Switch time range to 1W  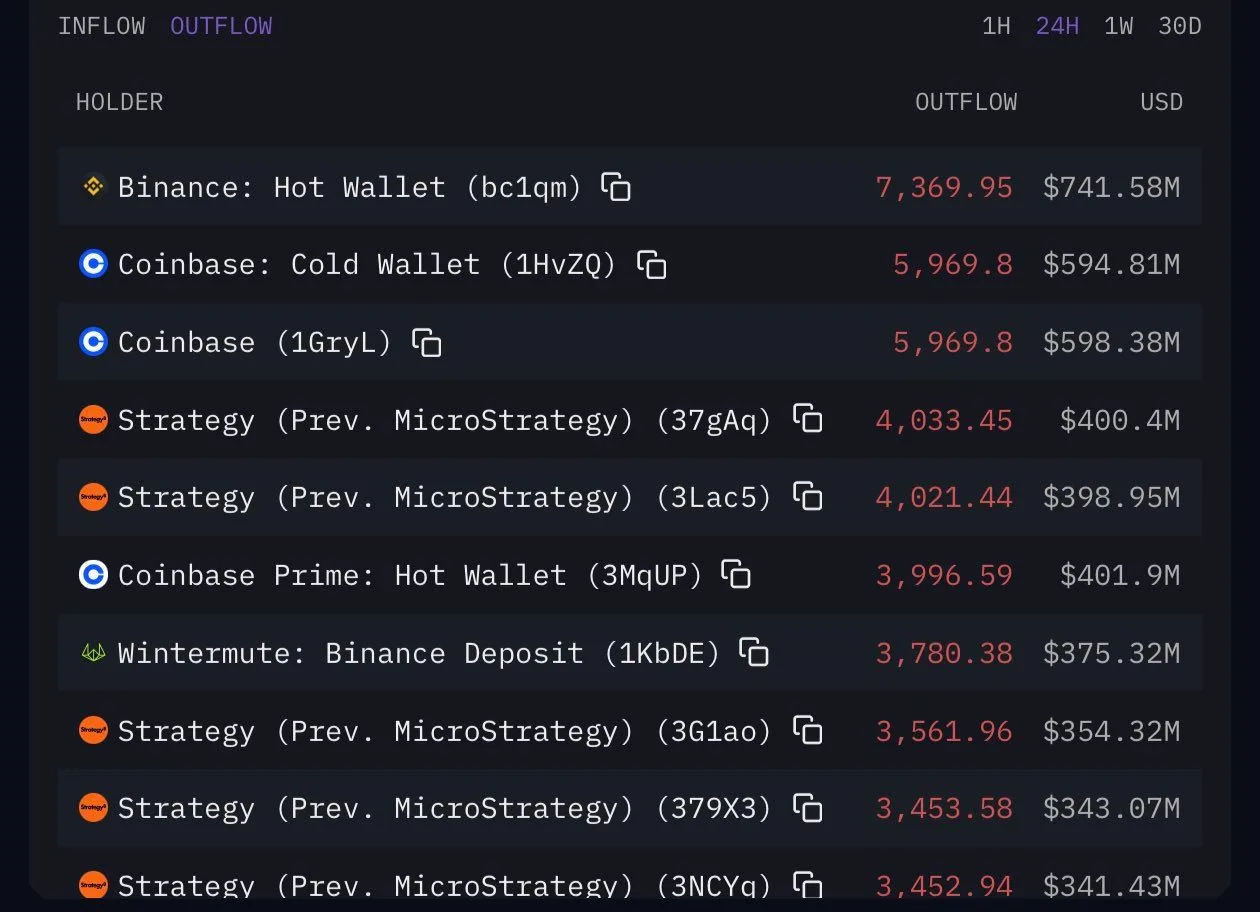[1118, 26]
